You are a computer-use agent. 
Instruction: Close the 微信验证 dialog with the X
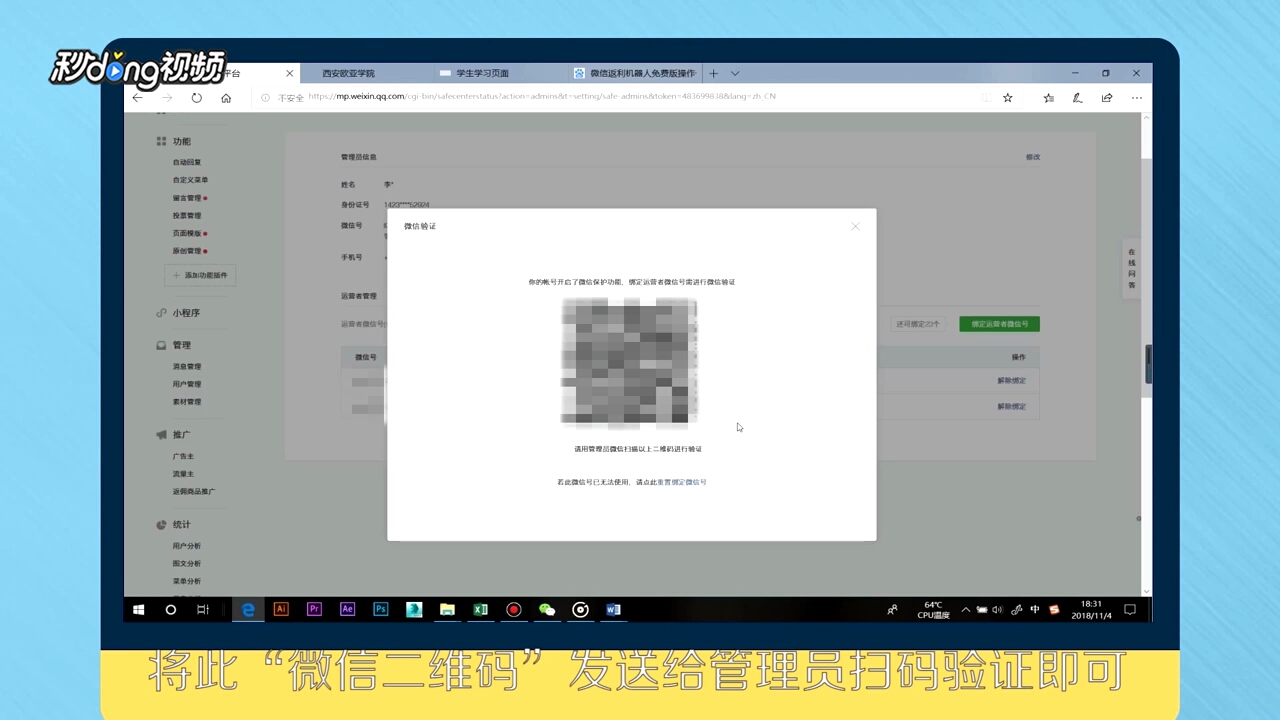tap(855, 226)
